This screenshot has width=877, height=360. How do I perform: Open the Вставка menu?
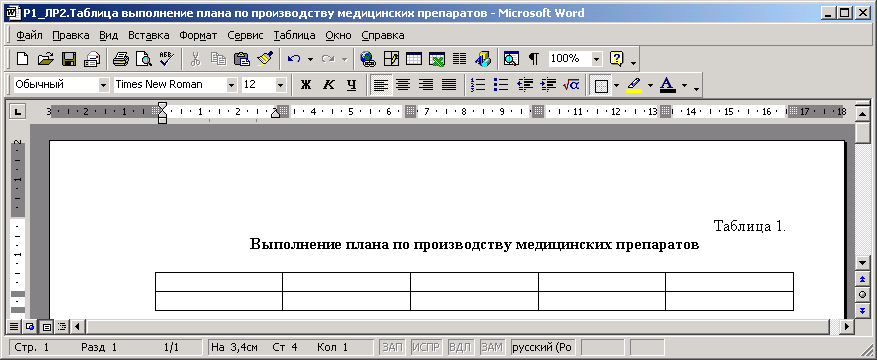(149, 35)
